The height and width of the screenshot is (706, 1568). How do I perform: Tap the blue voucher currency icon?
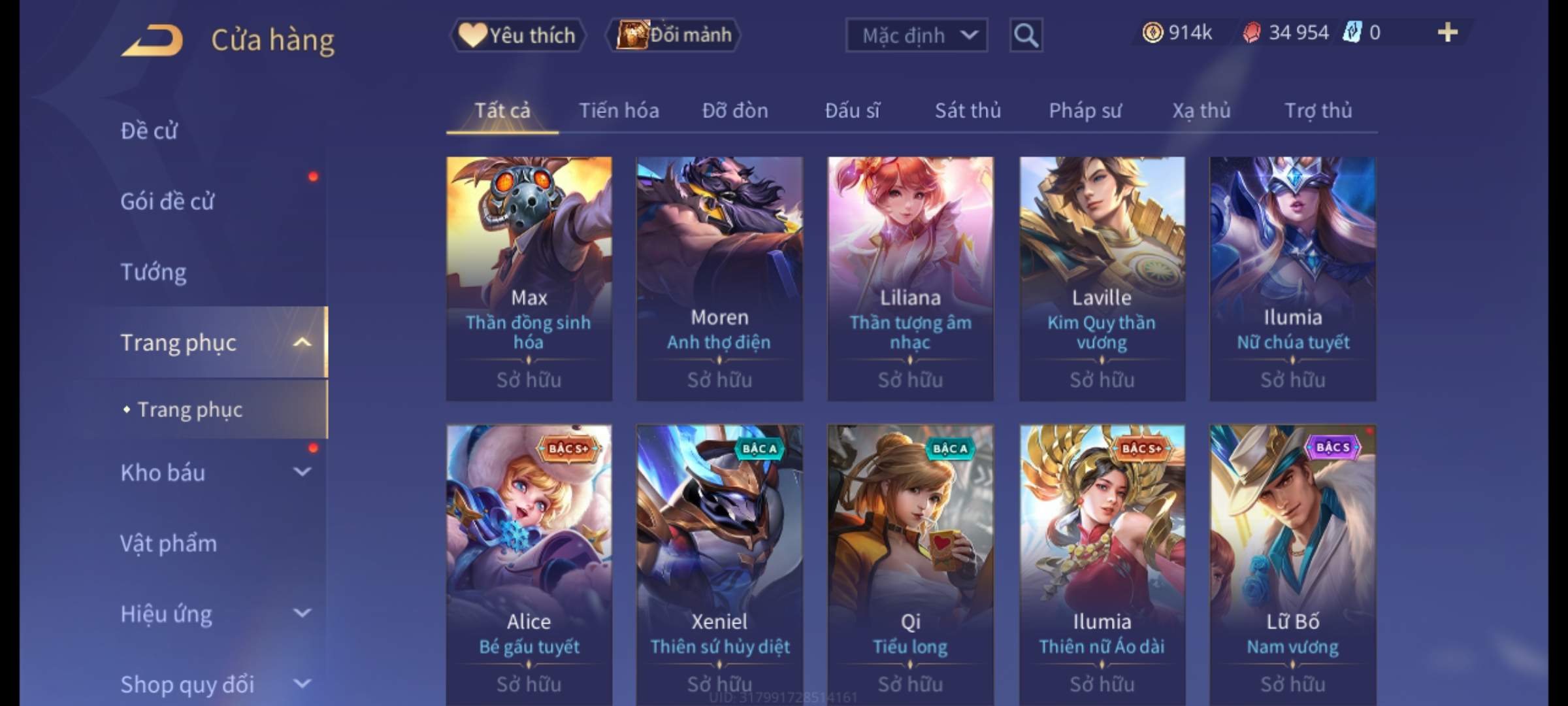(1352, 32)
